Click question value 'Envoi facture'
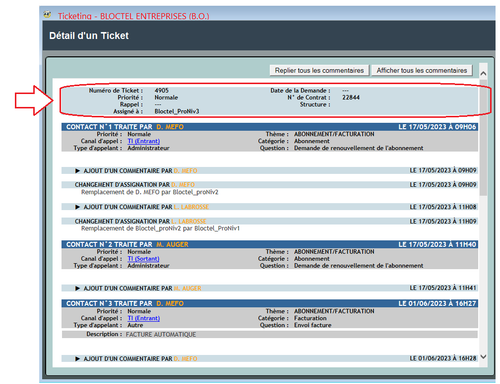 point(313,325)
